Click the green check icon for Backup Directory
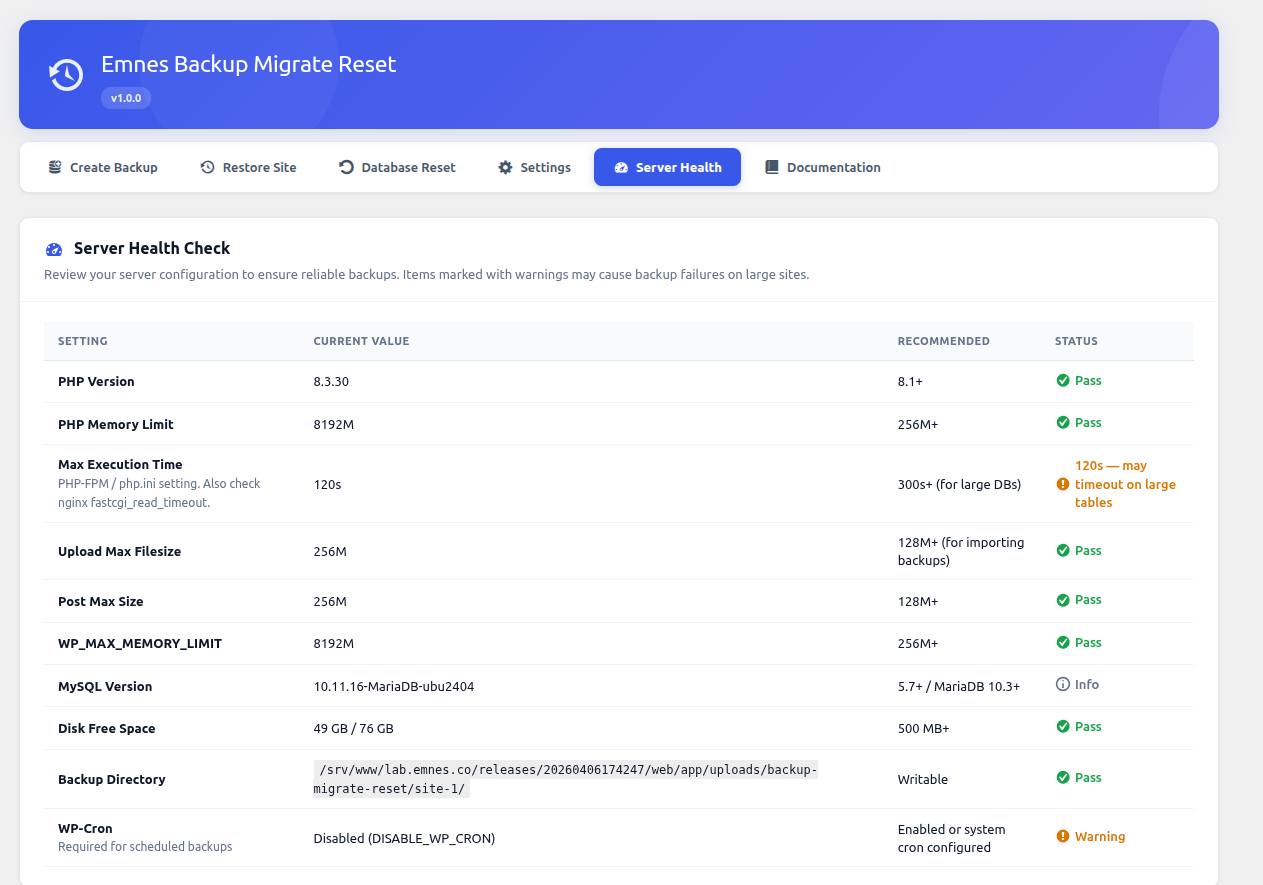This screenshot has height=885, width=1263. coord(1063,777)
